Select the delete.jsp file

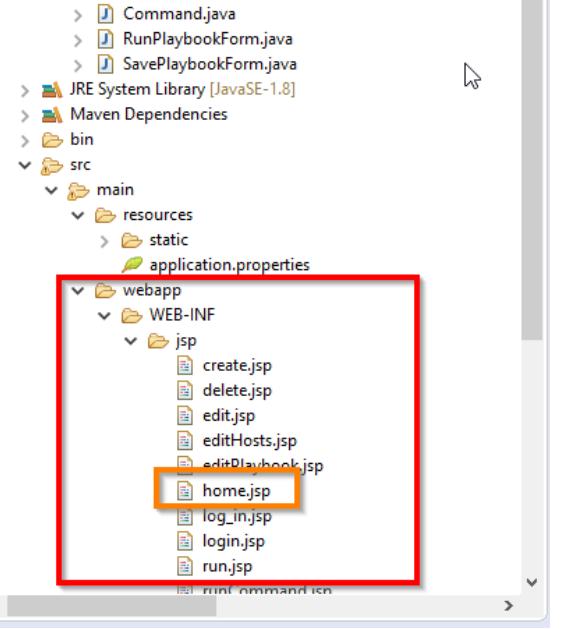[237, 391]
